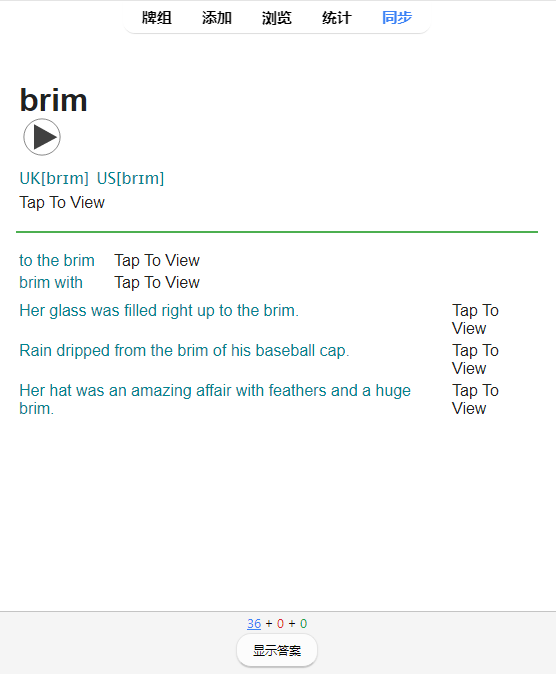Reveal translation of 'Rain dripped' sentence
This screenshot has height=674, width=556.
(475, 359)
